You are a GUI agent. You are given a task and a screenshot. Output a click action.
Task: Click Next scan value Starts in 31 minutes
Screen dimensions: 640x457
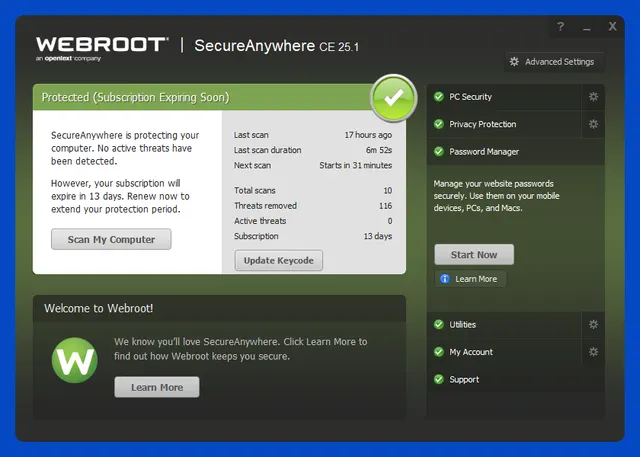(x=356, y=165)
